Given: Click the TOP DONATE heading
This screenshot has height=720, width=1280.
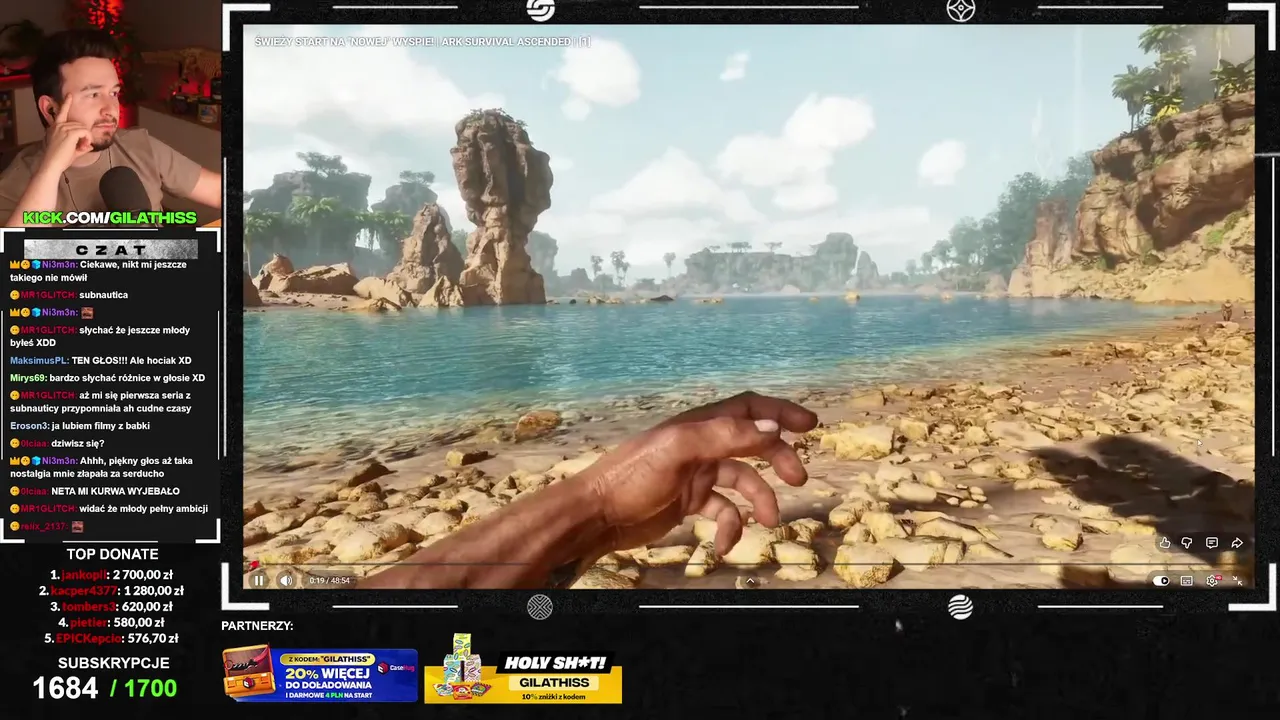Looking at the screenshot, I should pos(113,554).
